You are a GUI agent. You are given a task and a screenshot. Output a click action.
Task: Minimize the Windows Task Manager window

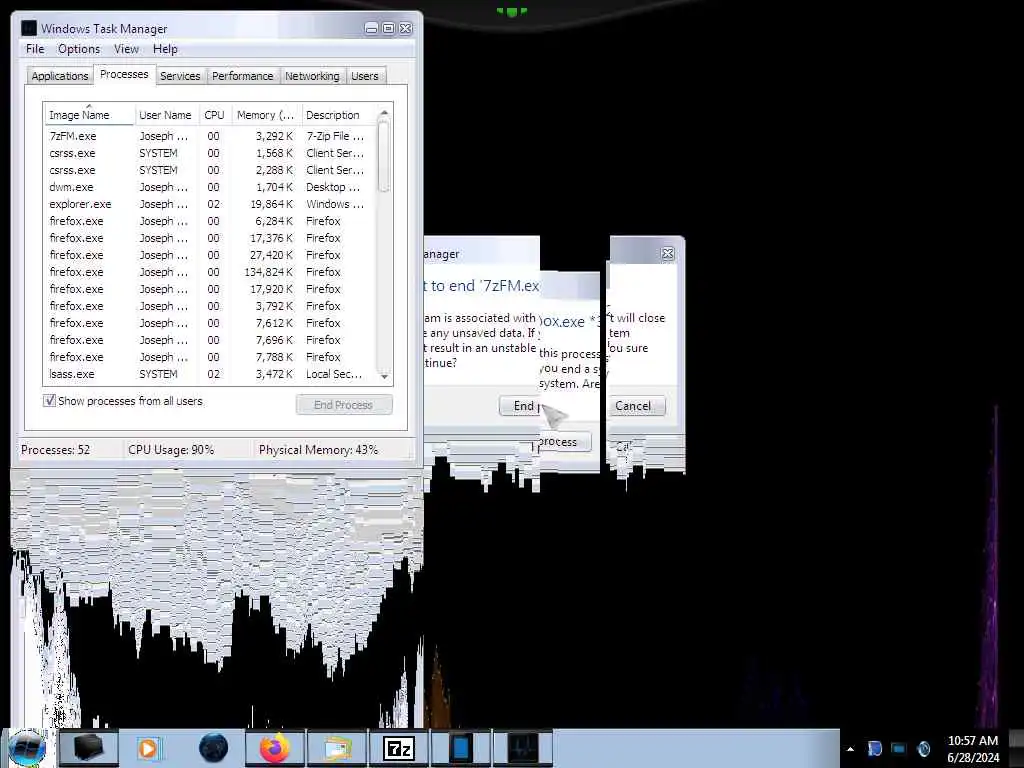click(x=371, y=28)
